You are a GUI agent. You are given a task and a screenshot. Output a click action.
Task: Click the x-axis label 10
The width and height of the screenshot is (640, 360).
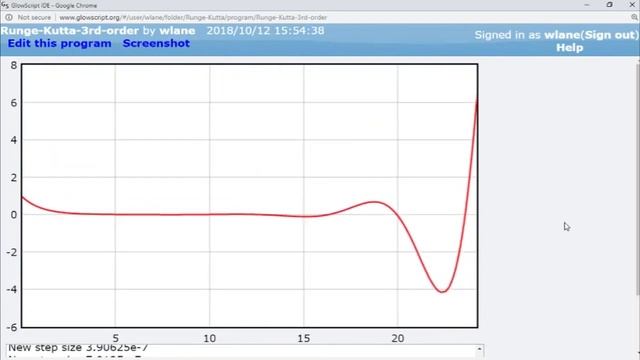pyautogui.click(x=209, y=338)
